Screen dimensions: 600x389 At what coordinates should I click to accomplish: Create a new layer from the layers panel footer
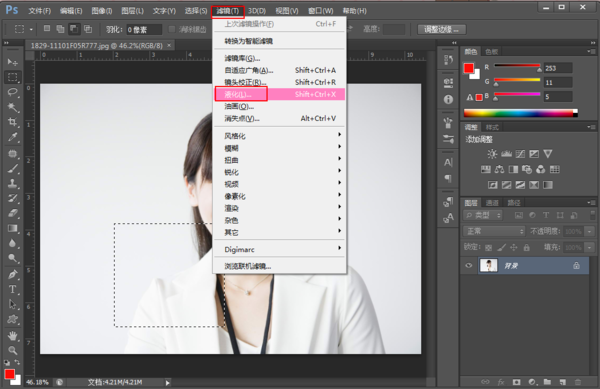coord(562,382)
